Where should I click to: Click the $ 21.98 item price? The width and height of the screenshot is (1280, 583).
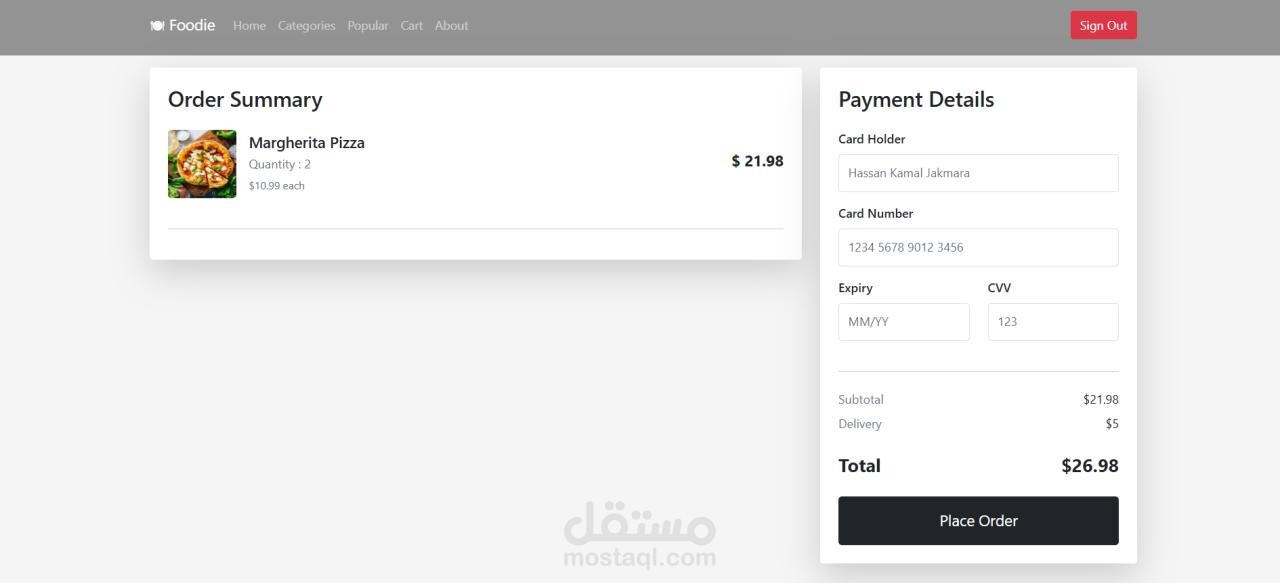click(757, 161)
